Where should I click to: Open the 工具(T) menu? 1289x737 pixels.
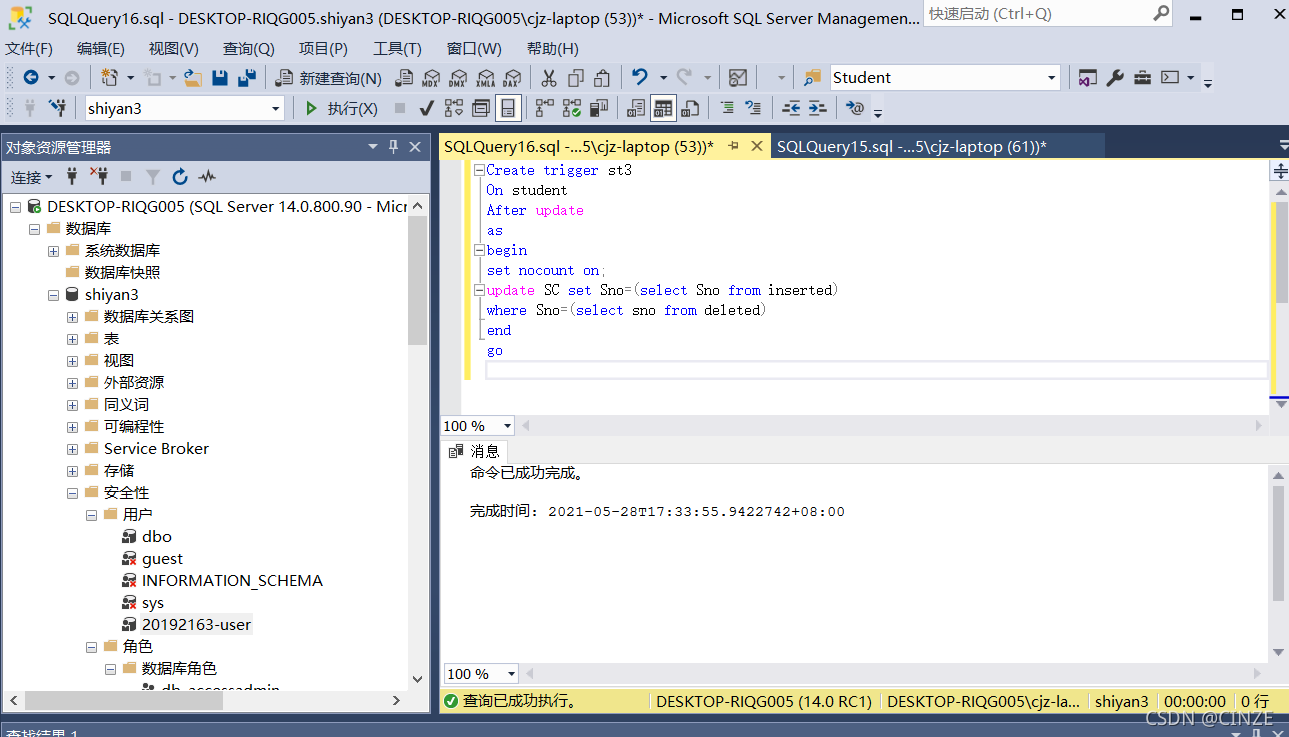[x=397, y=49]
